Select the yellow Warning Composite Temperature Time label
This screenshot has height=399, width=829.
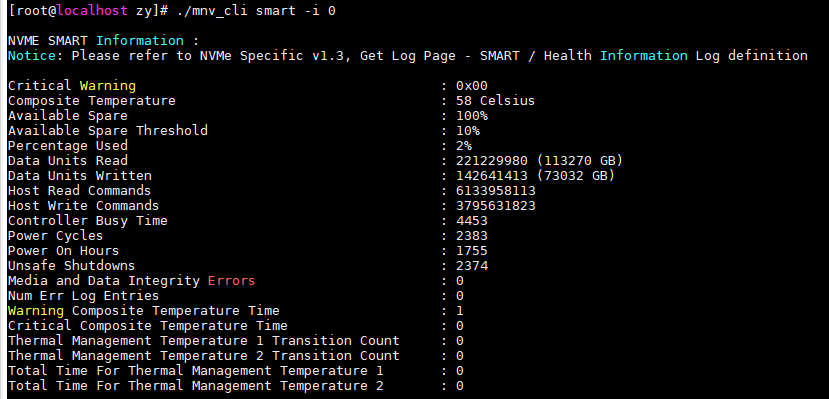point(144,310)
